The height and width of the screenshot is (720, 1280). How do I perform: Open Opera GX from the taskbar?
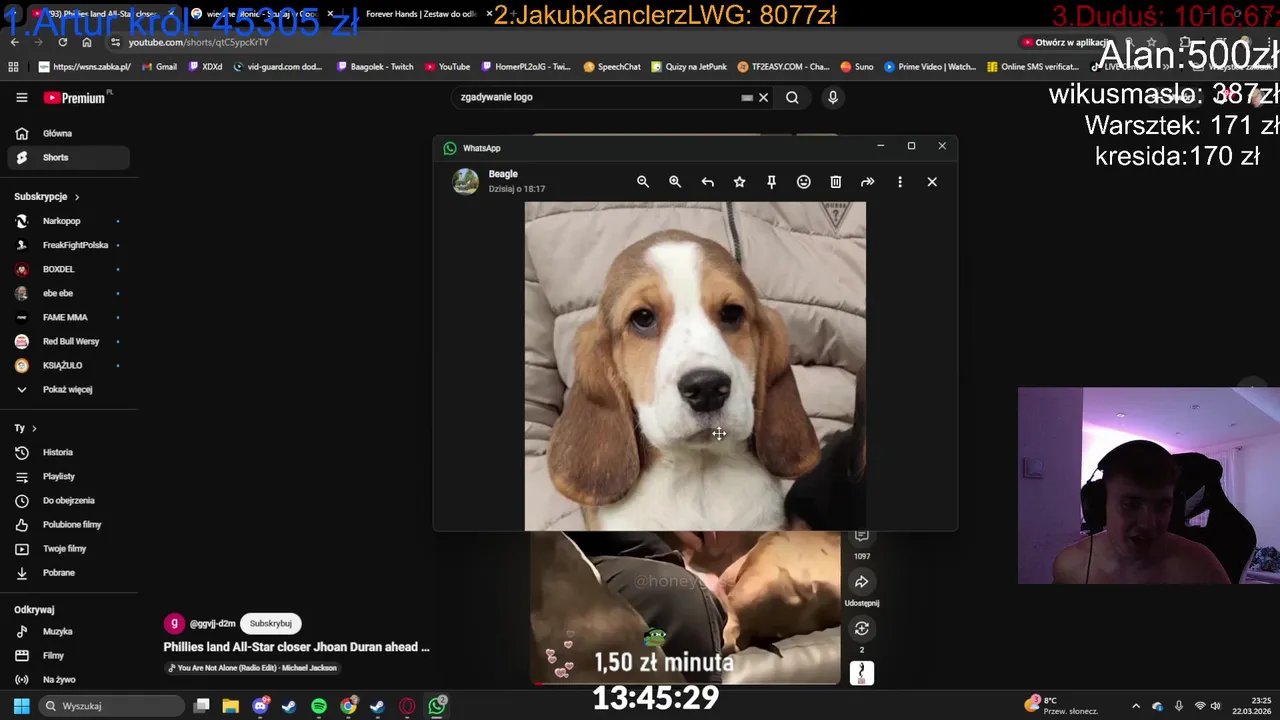coord(407,706)
